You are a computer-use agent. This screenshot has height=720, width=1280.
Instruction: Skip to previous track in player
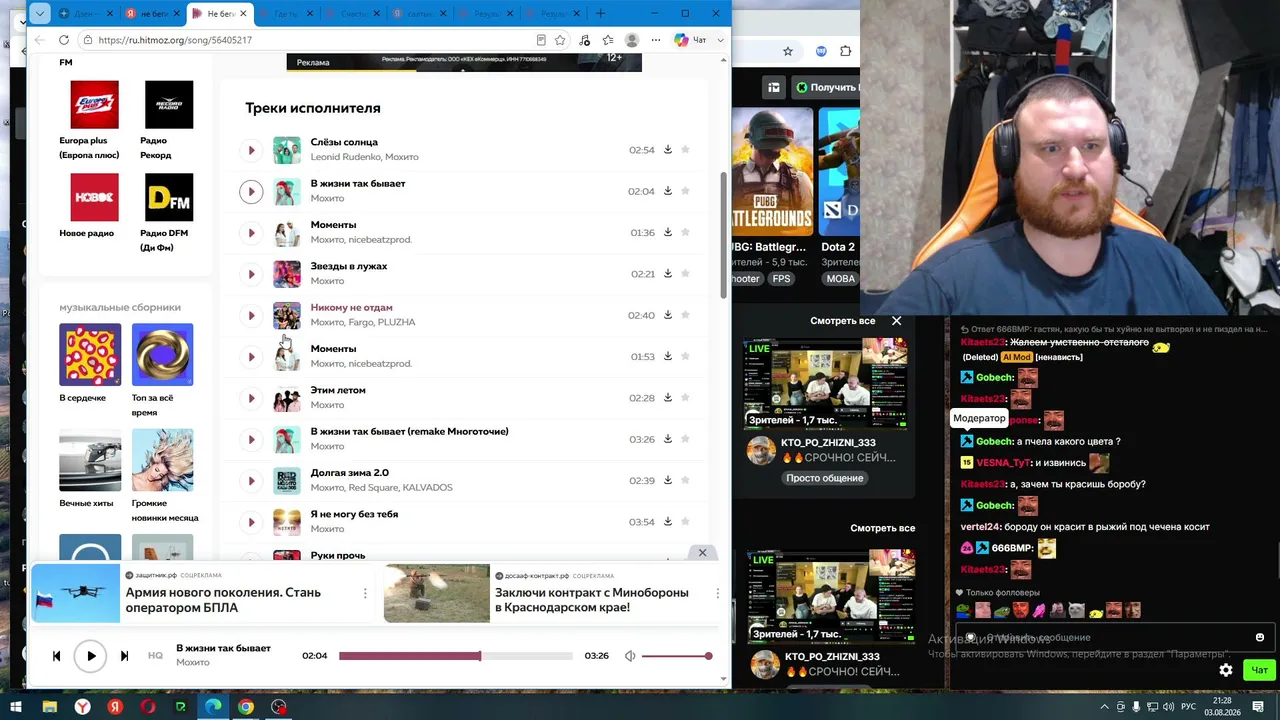tap(56, 656)
